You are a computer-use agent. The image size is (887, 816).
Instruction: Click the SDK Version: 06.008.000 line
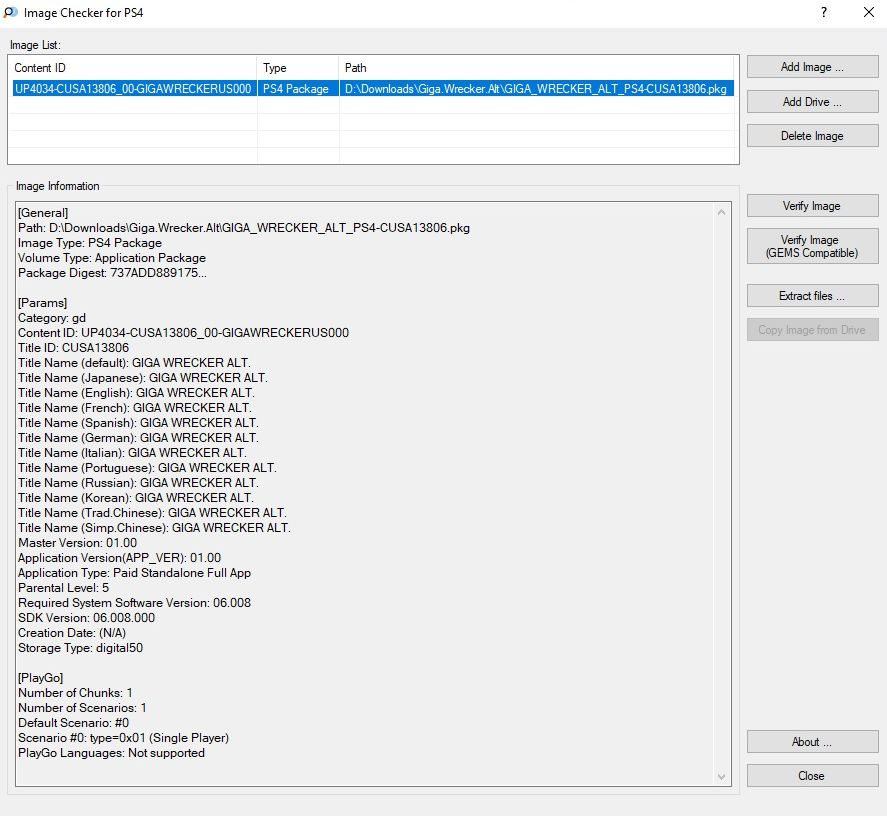coord(87,618)
